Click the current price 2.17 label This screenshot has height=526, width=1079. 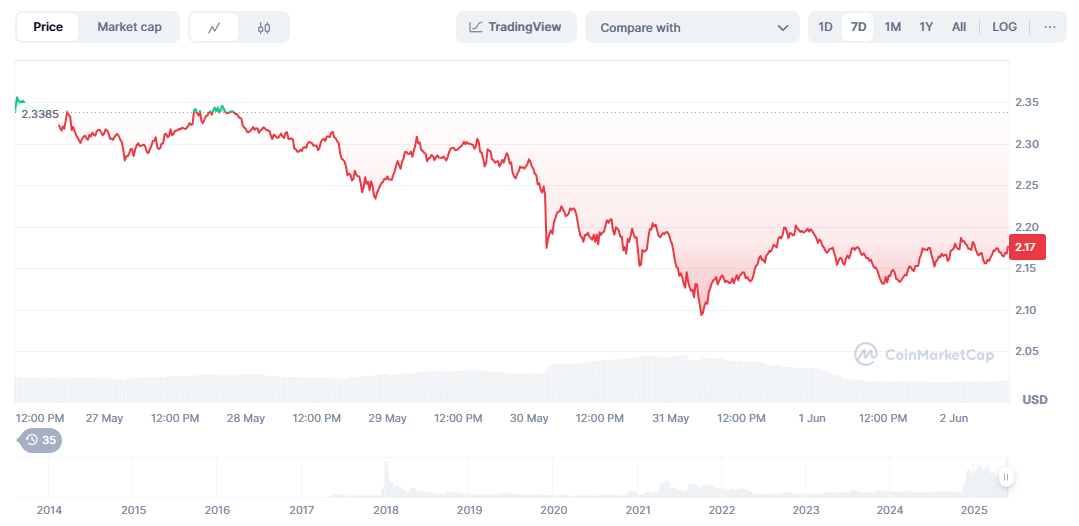pos(1029,247)
